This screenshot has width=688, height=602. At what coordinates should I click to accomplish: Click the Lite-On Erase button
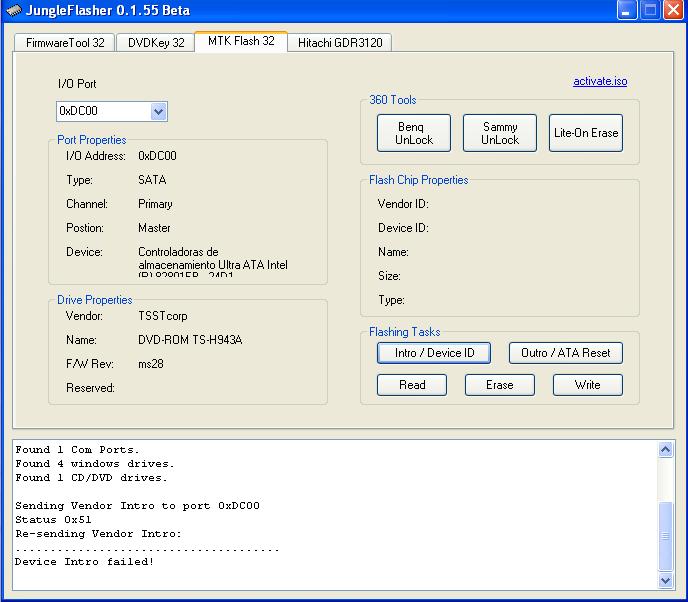[586, 133]
